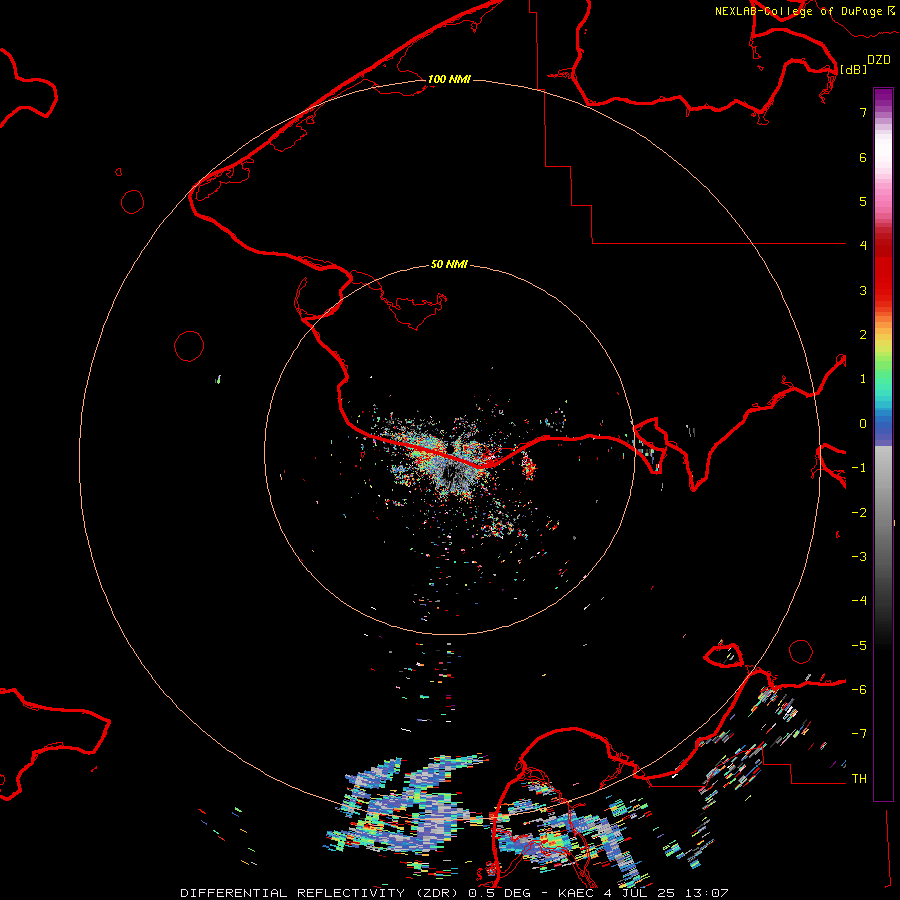This screenshot has height=900, width=900.
Task: Click the 5 dB scale label
Action: 863,201
